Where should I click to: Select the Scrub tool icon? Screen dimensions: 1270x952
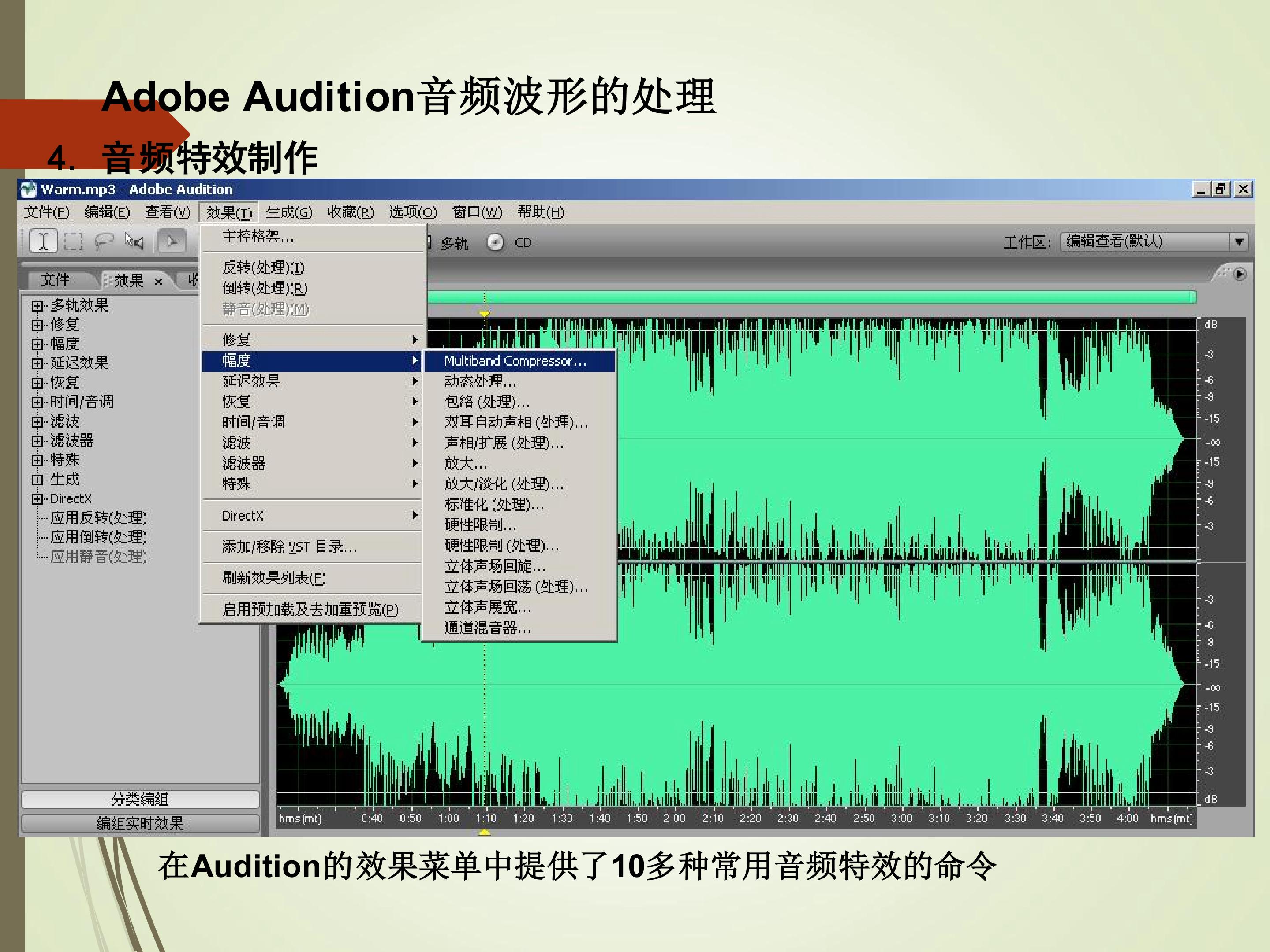coord(134,241)
